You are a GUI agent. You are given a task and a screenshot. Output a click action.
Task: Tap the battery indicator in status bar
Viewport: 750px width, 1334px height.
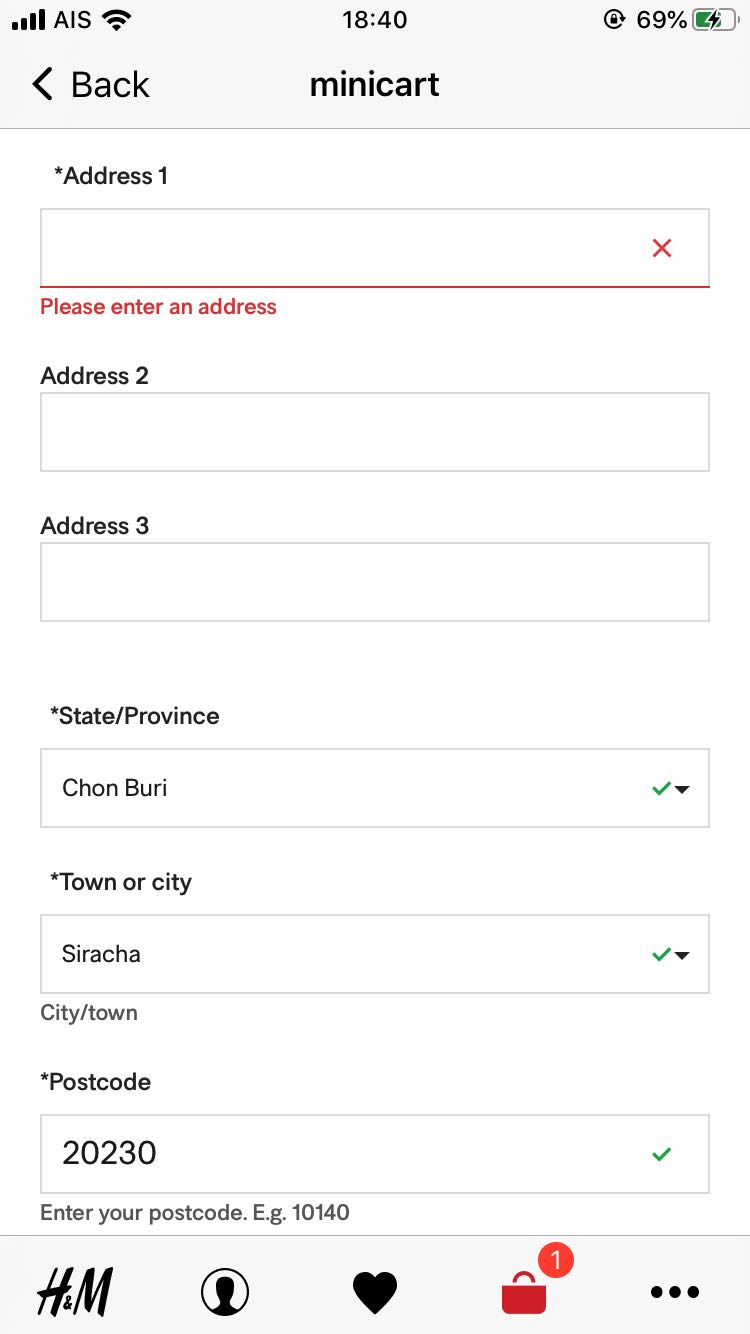coord(715,20)
